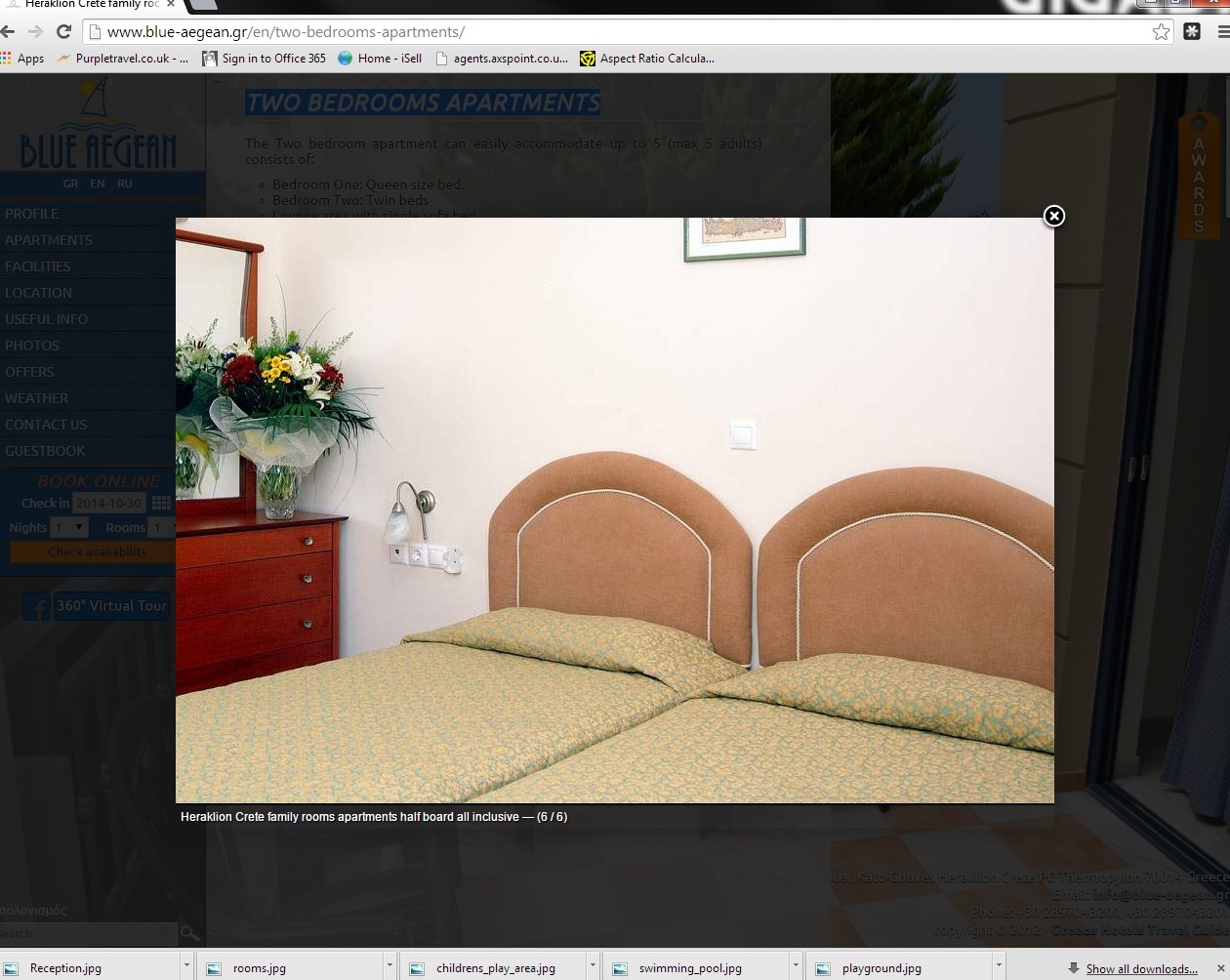Open downloaded childrens_play_area.jpg file
This screenshot has width=1230, height=980.
[x=496, y=968]
